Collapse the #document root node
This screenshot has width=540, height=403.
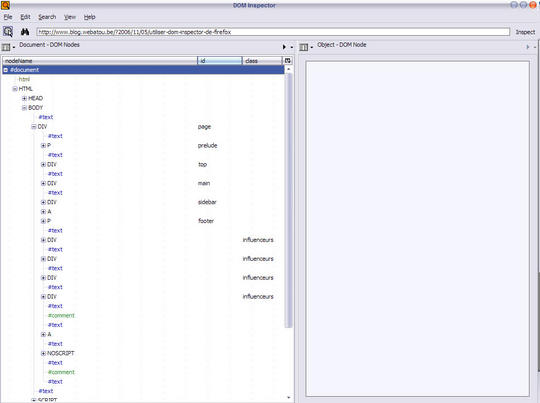6,70
